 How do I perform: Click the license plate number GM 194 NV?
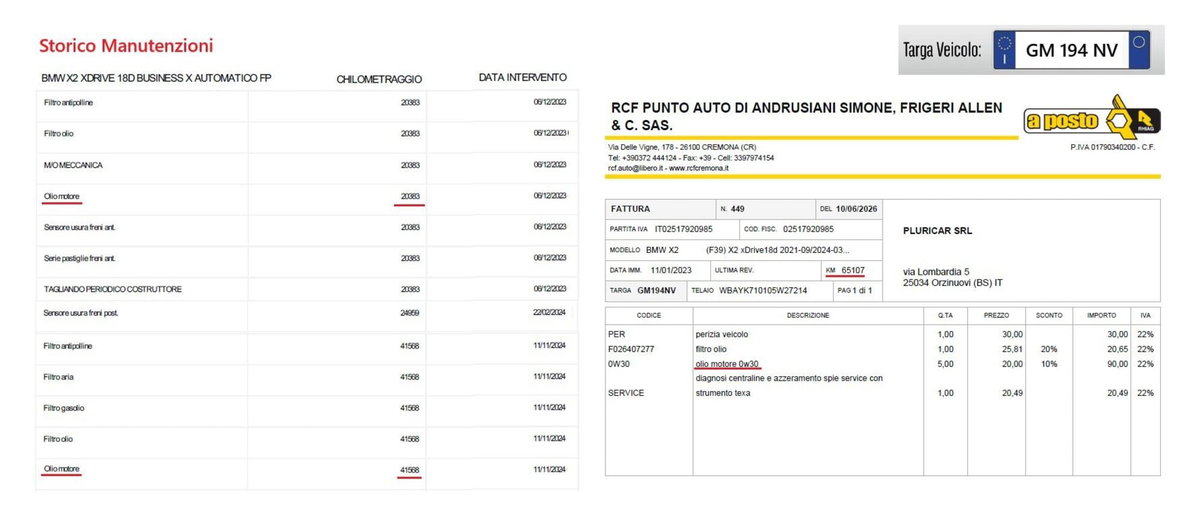click(1072, 51)
